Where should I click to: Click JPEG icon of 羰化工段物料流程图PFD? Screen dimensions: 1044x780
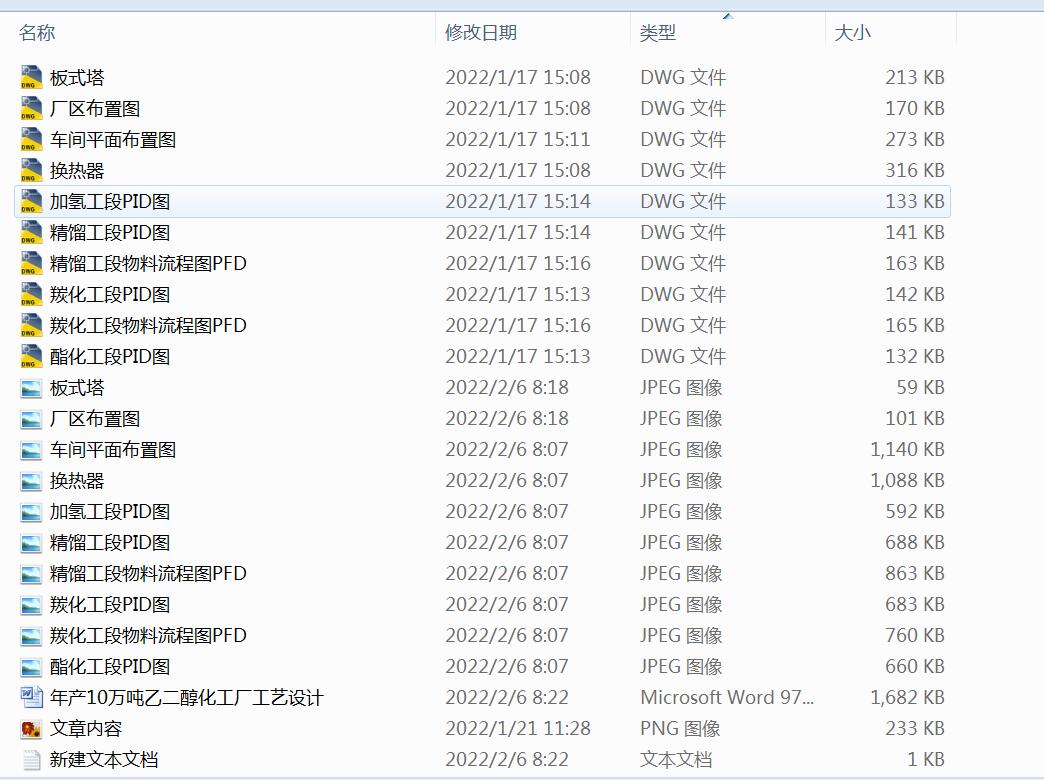tap(31, 636)
